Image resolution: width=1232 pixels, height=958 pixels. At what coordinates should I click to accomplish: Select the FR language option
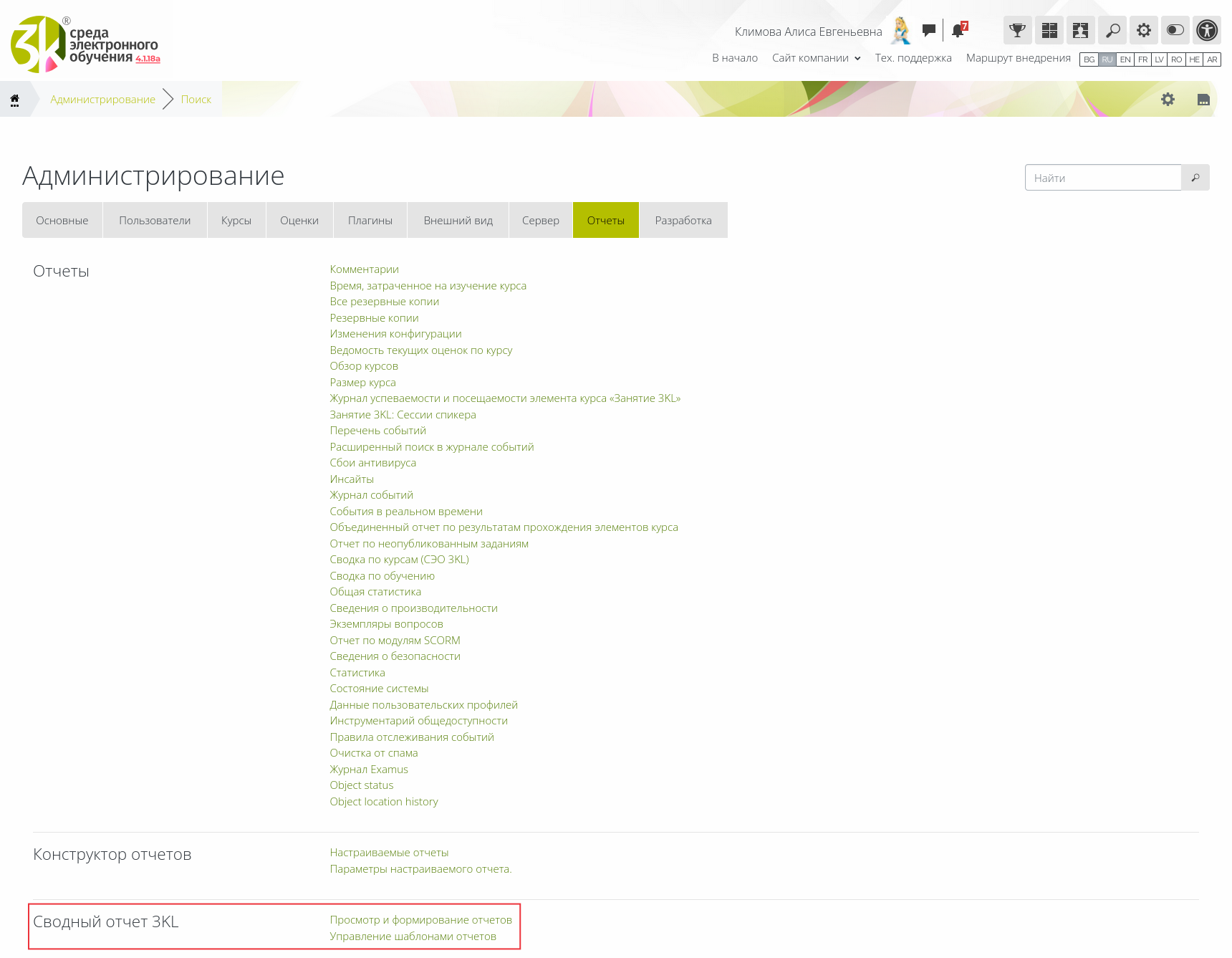coord(1142,59)
